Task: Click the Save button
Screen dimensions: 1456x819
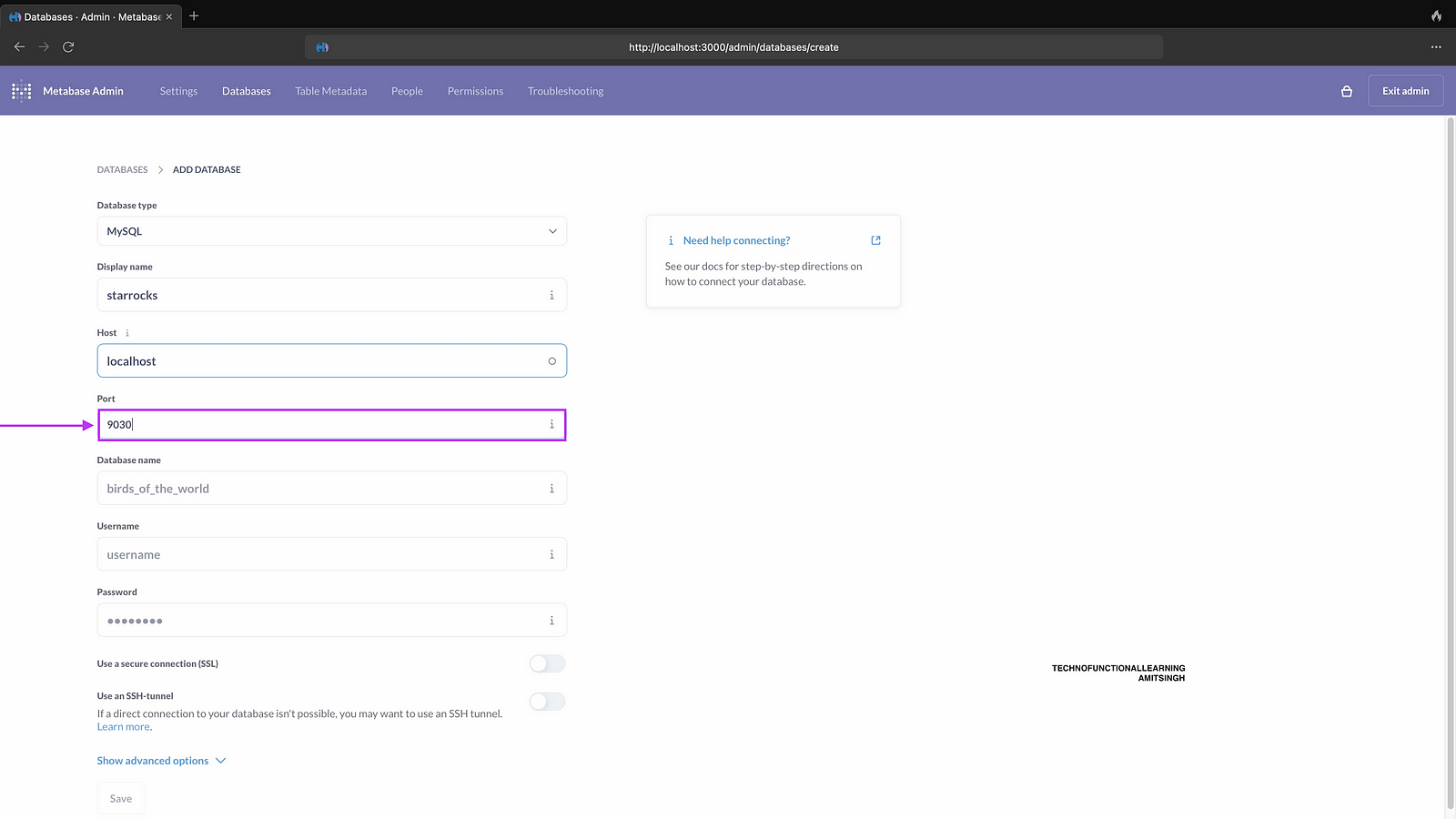Action: pyautogui.click(x=121, y=799)
